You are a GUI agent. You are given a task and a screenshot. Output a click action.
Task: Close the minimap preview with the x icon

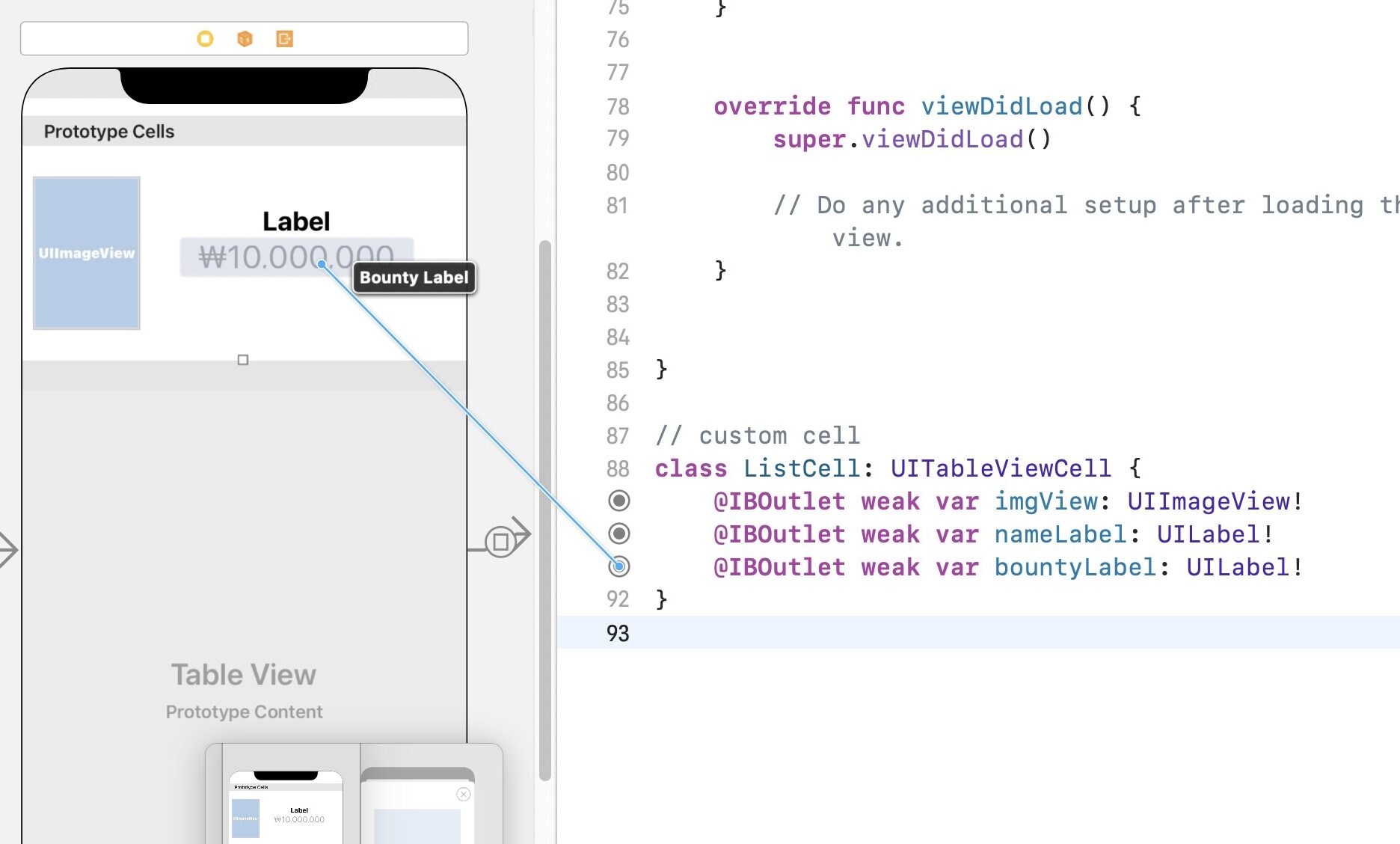(x=464, y=795)
